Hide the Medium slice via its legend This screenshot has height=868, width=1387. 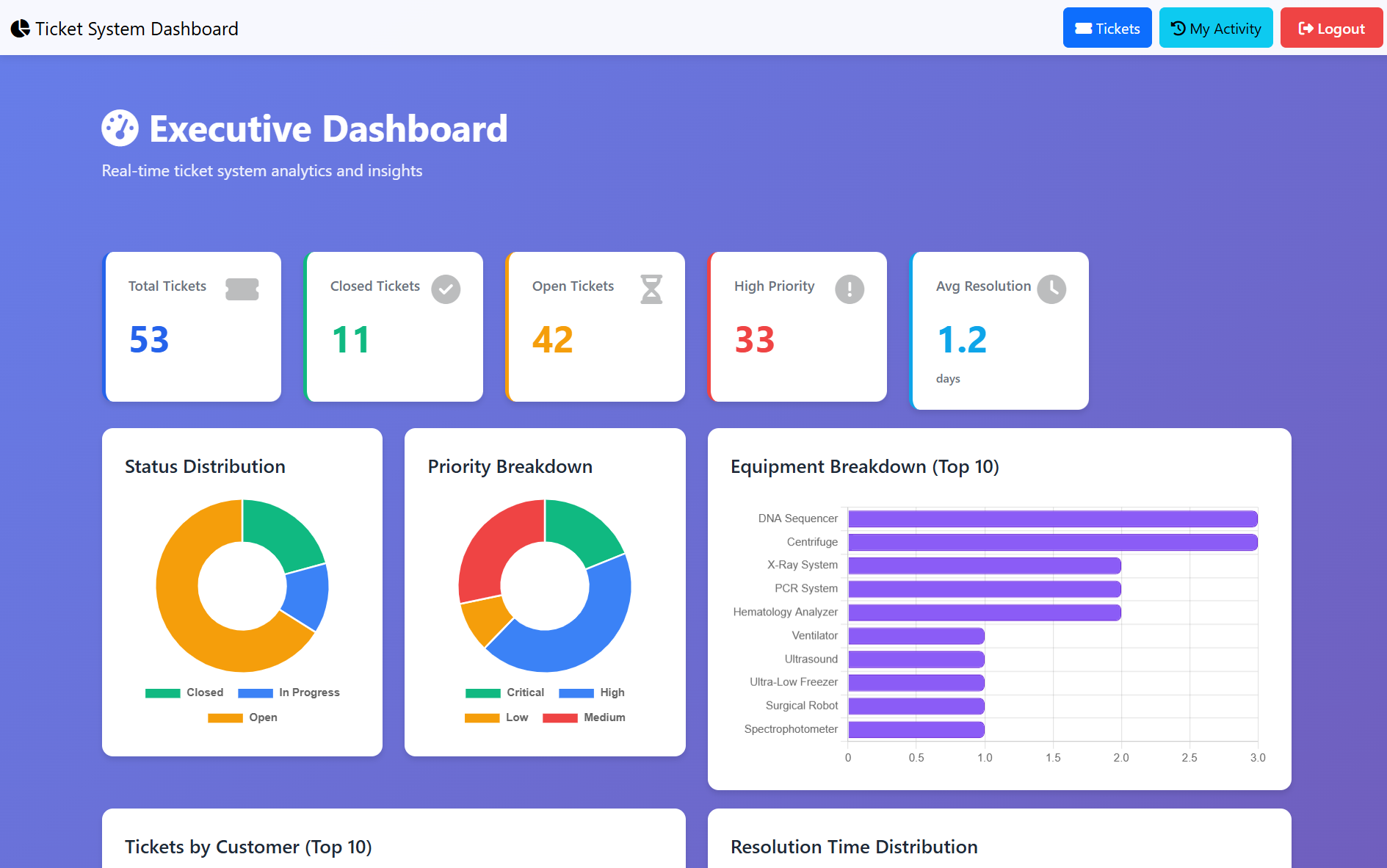[584, 717]
